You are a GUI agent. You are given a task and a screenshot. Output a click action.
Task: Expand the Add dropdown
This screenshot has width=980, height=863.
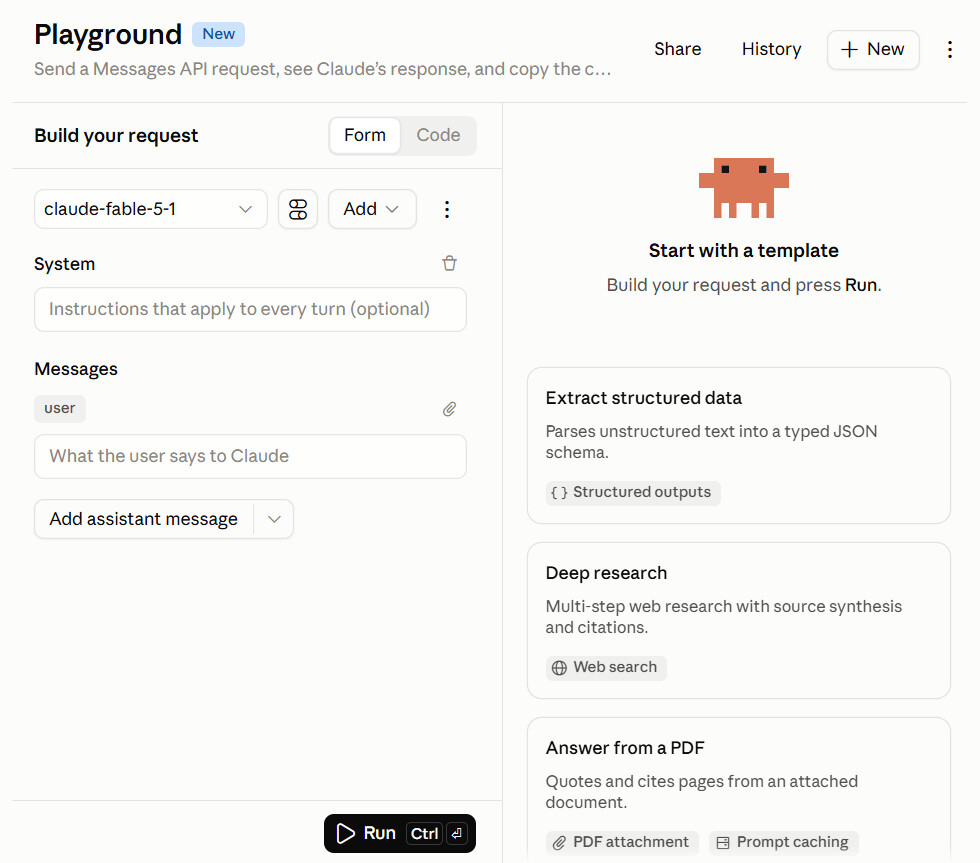pyautogui.click(x=372, y=209)
